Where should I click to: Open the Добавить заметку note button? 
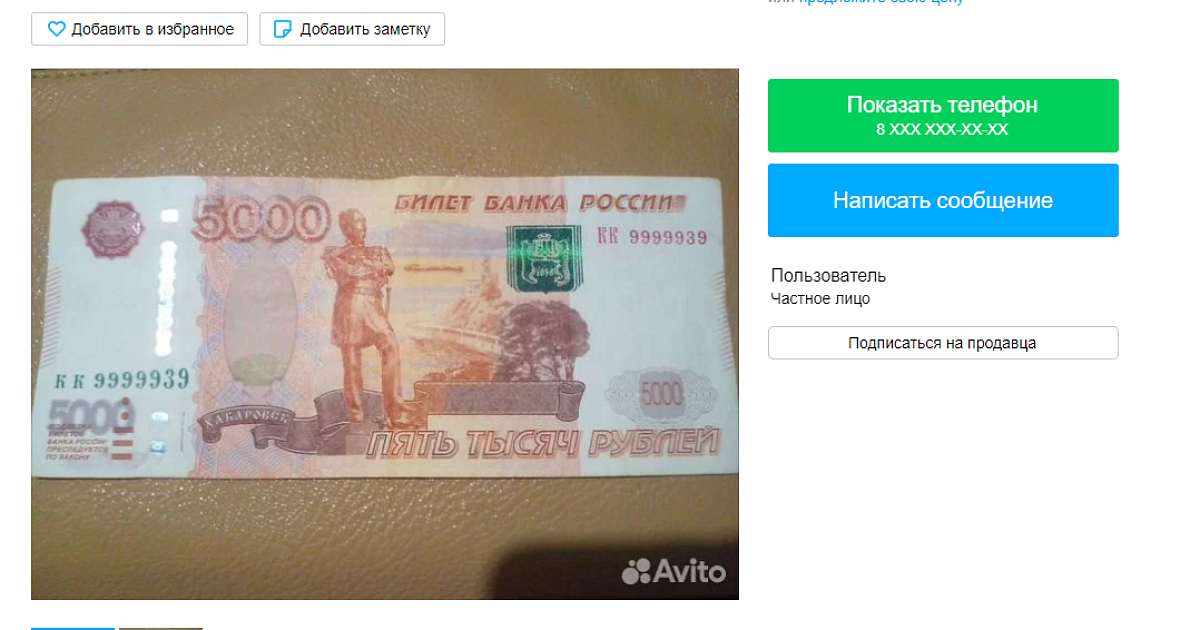(352, 29)
